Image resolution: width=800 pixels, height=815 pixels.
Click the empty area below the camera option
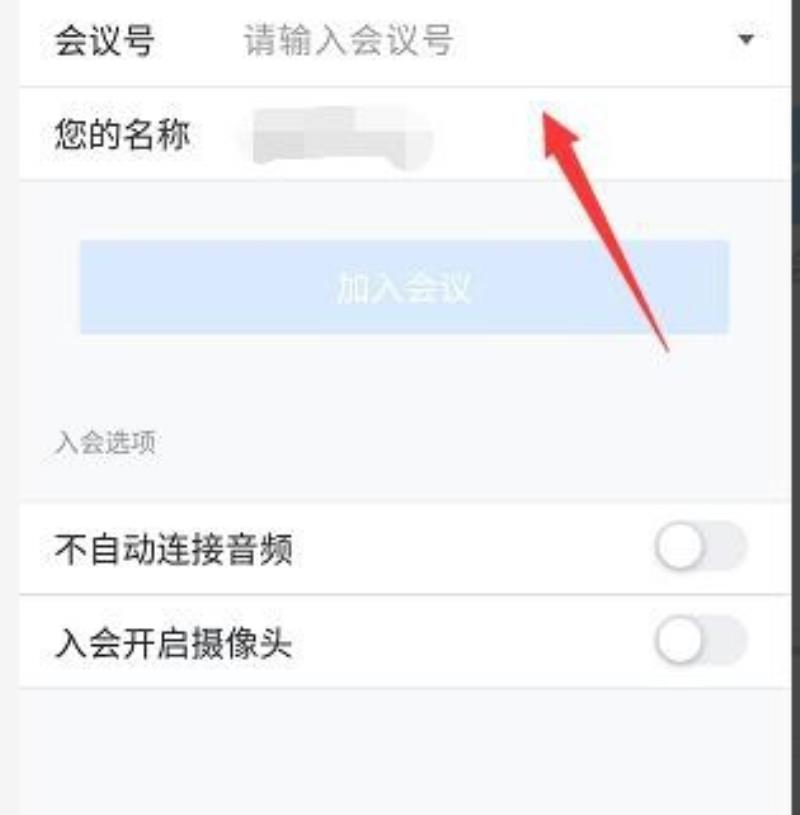(405, 752)
